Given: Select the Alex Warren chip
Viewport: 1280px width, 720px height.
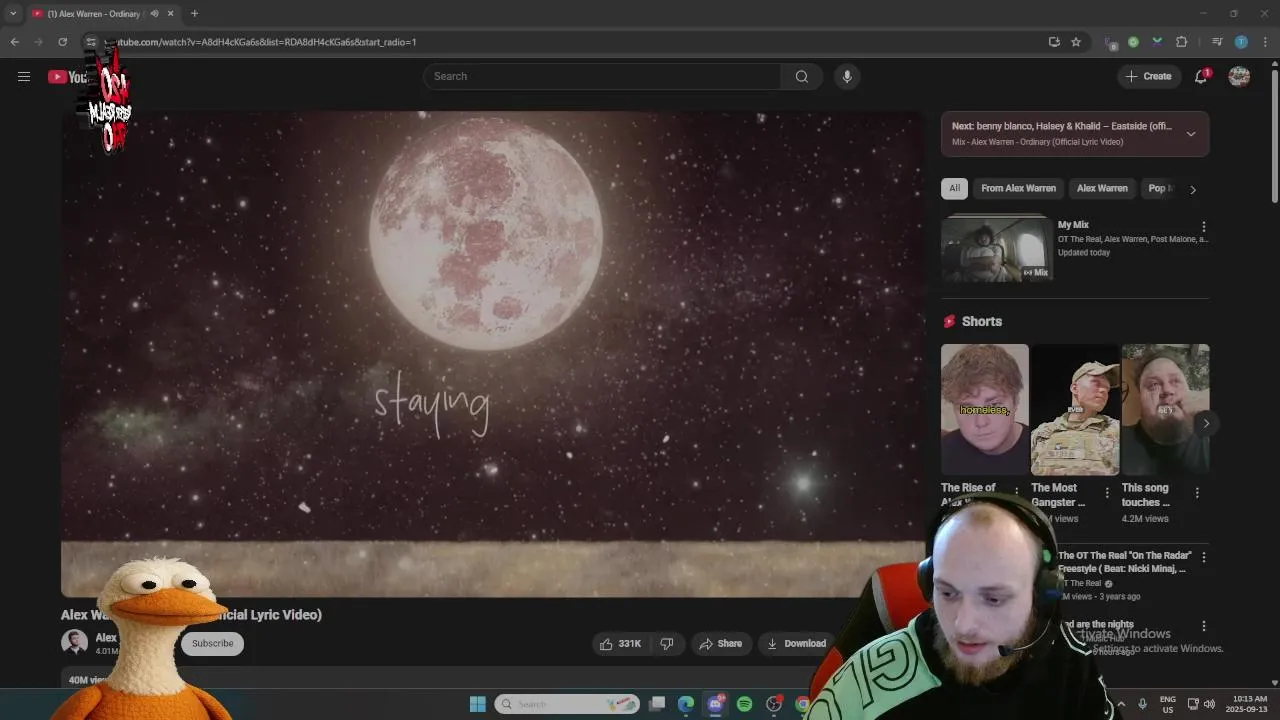Looking at the screenshot, I should (x=1102, y=188).
